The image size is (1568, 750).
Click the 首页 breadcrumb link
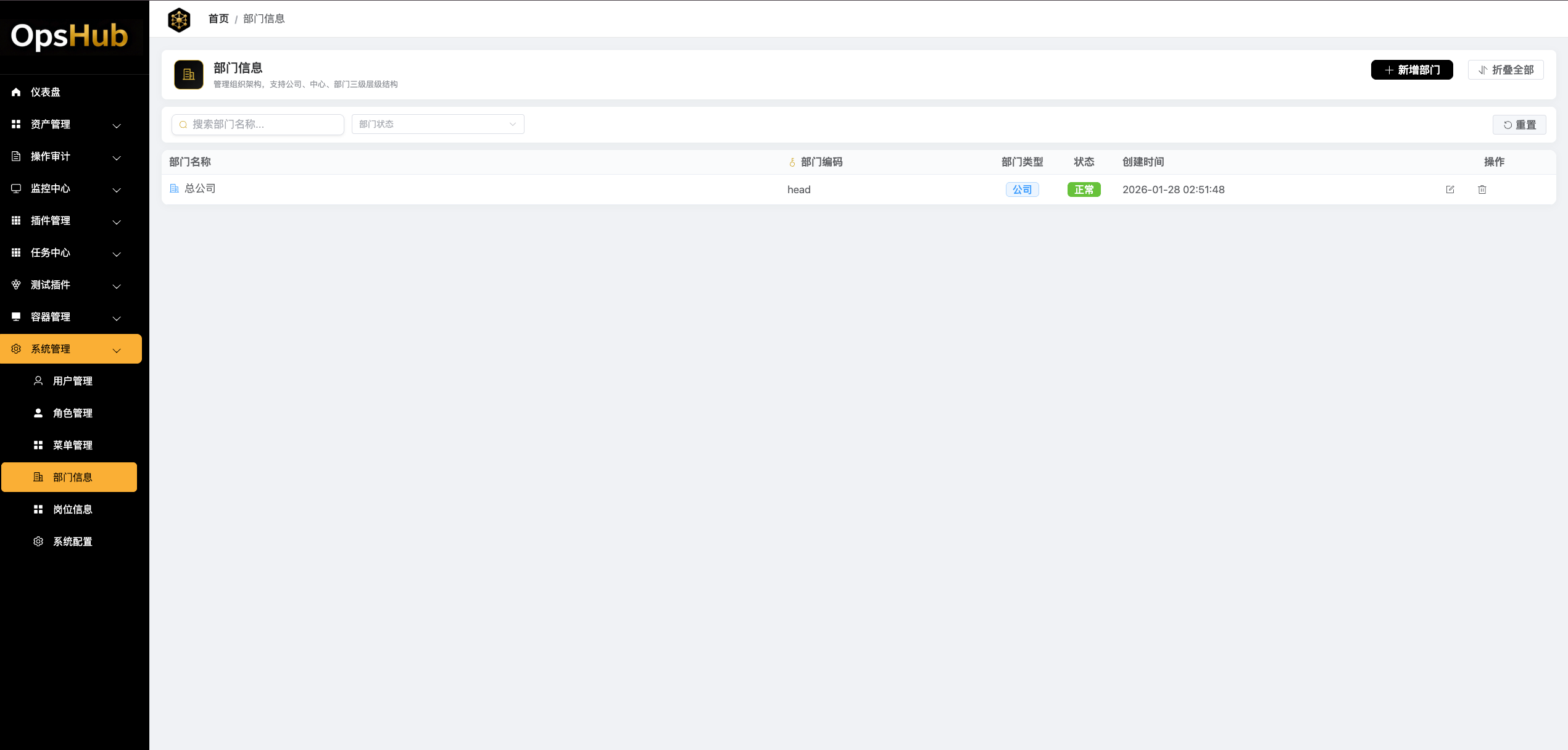(x=218, y=19)
